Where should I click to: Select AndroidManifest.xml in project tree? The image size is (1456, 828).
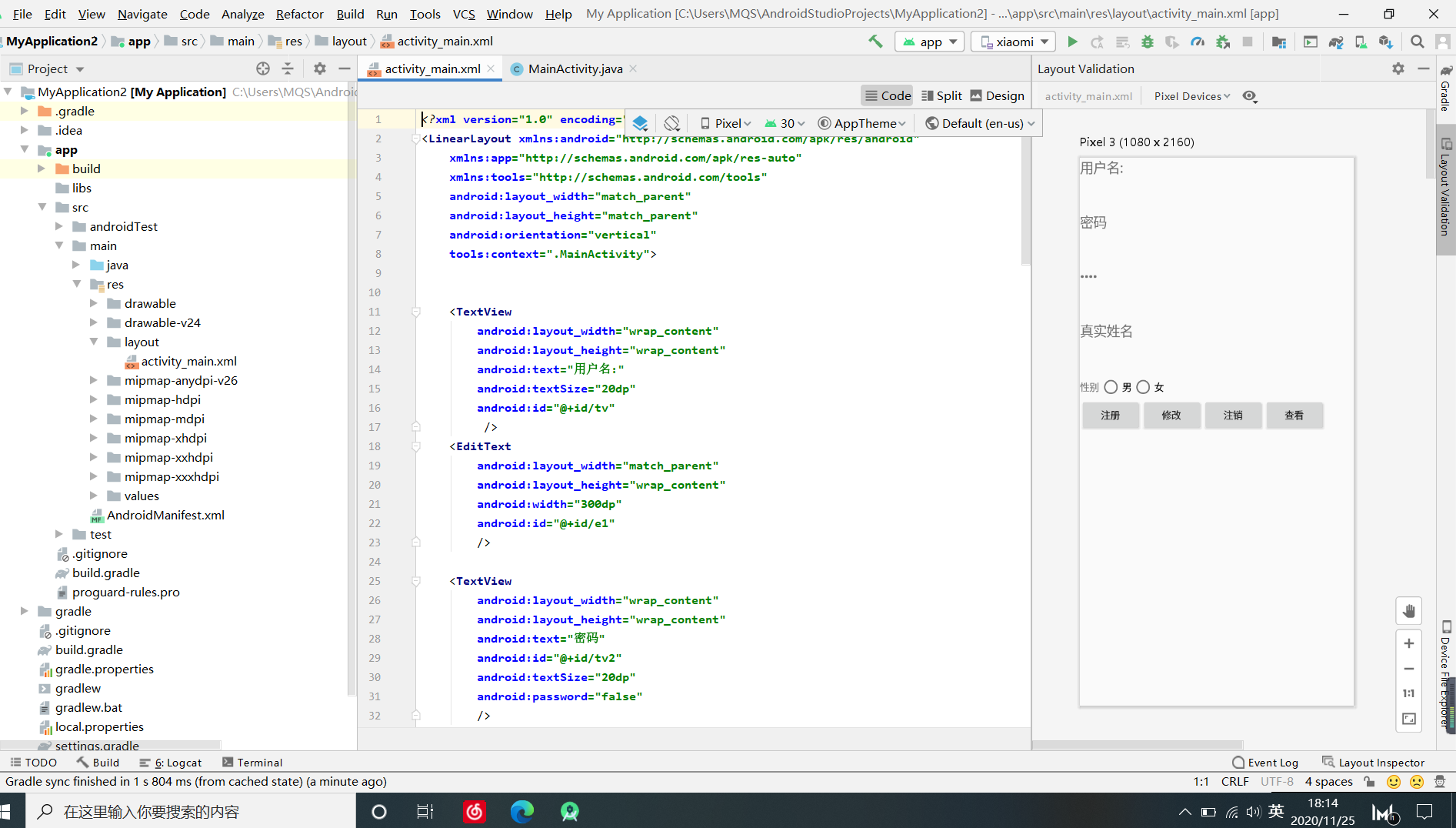[165, 515]
